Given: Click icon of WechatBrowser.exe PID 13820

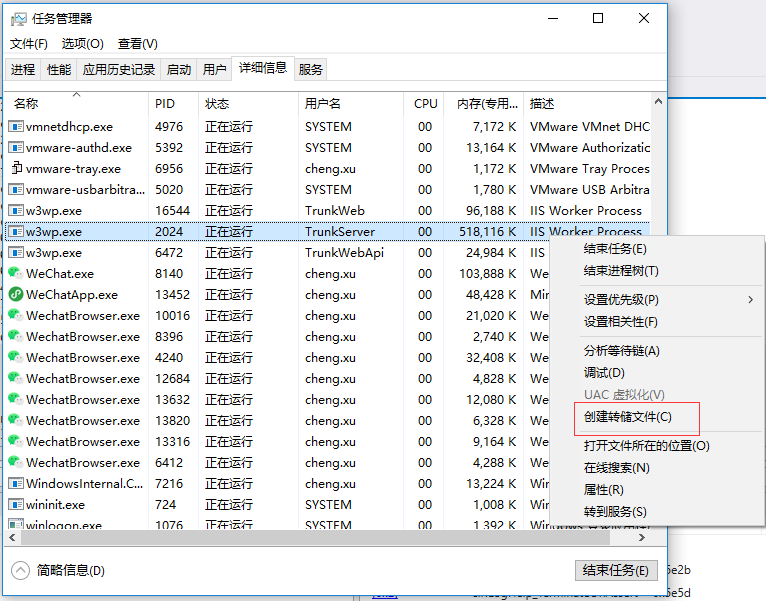Looking at the screenshot, I should 16,420.
